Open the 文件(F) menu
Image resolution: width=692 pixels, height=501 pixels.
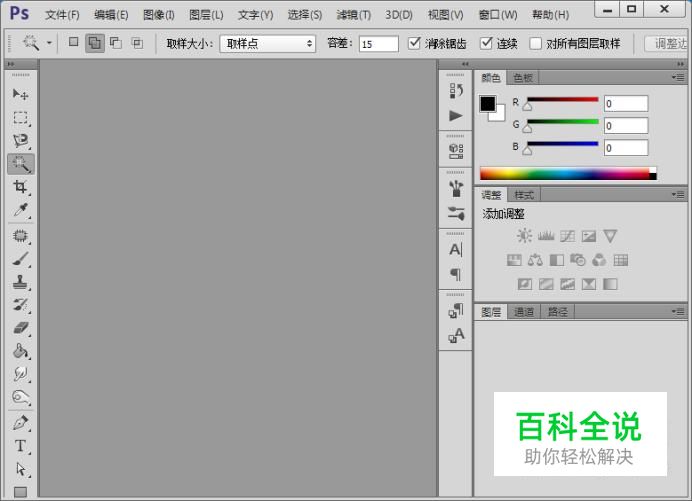point(62,15)
